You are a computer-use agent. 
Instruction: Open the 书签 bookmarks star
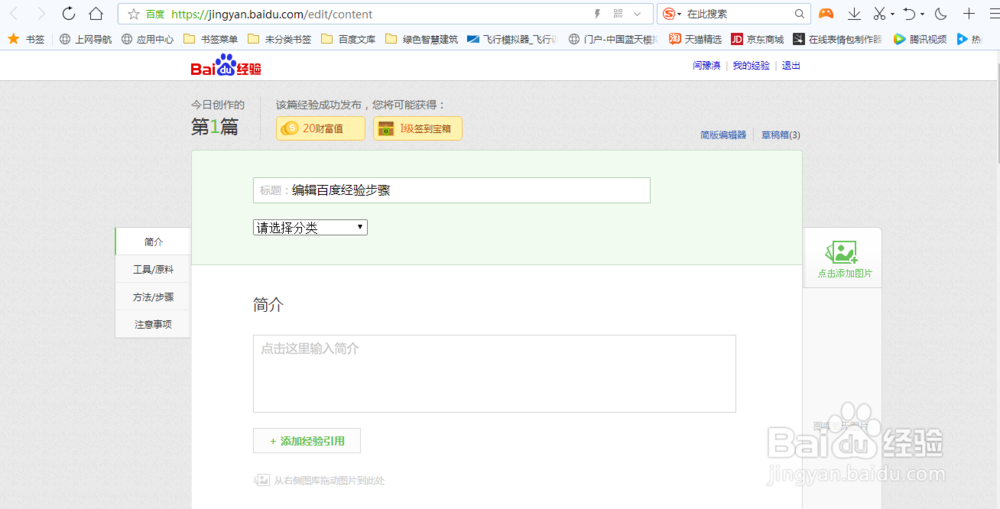[26, 39]
